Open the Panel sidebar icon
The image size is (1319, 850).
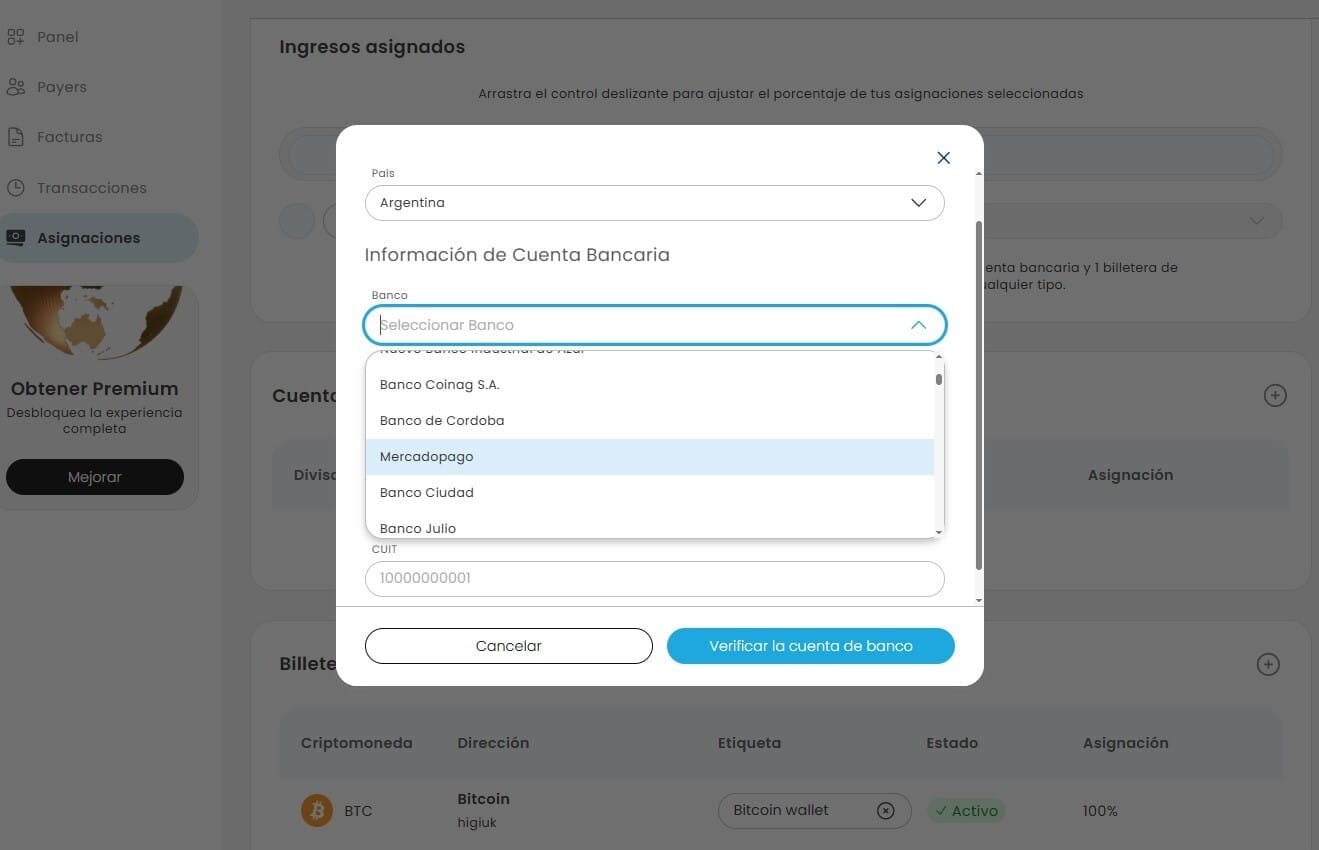(15, 37)
